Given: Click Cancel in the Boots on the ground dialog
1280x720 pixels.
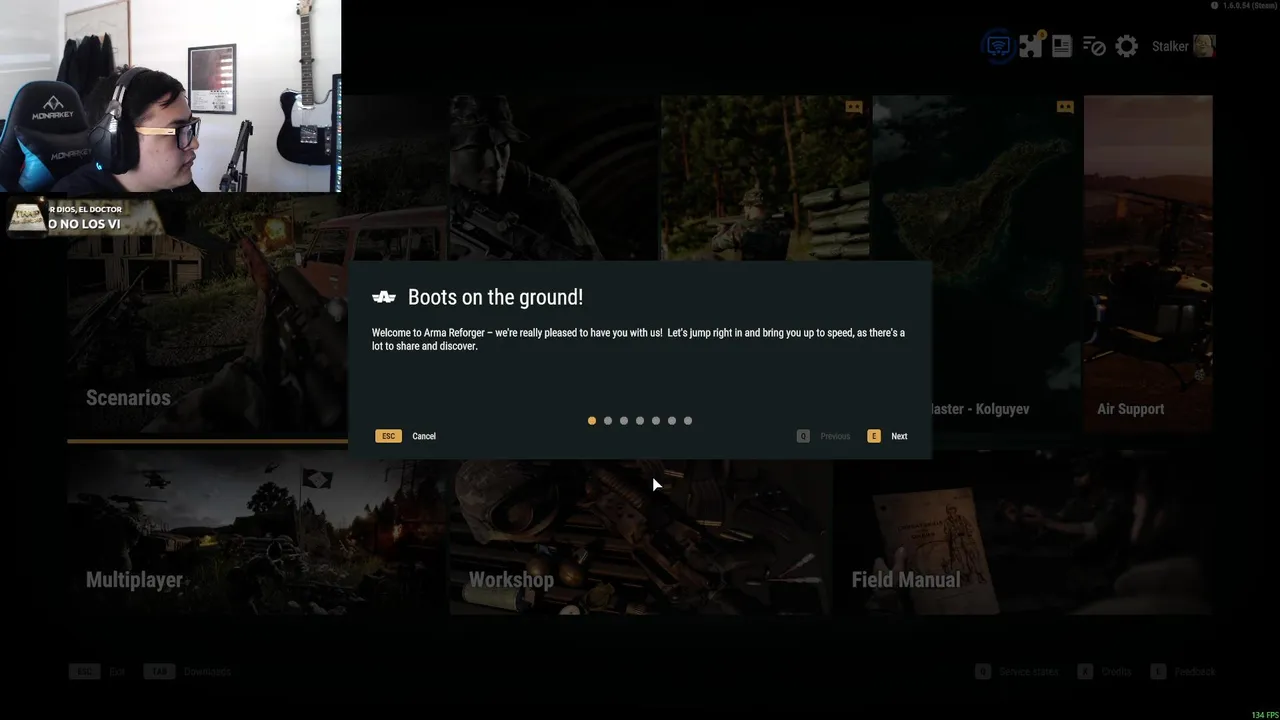Looking at the screenshot, I should [x=424, y=436].
